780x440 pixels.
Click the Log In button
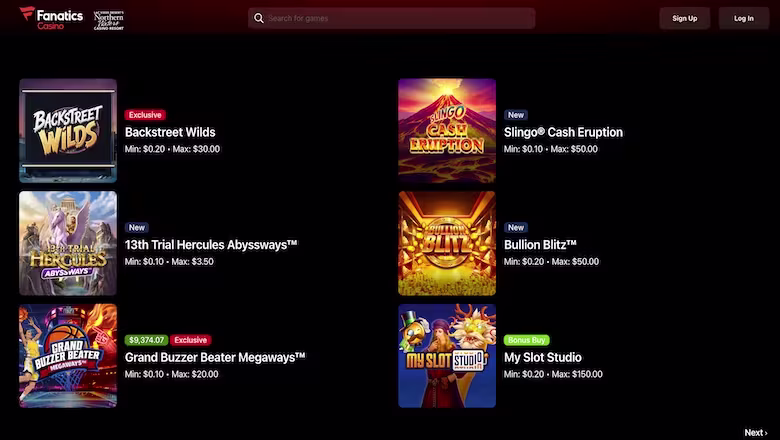(x=744, y=18)
